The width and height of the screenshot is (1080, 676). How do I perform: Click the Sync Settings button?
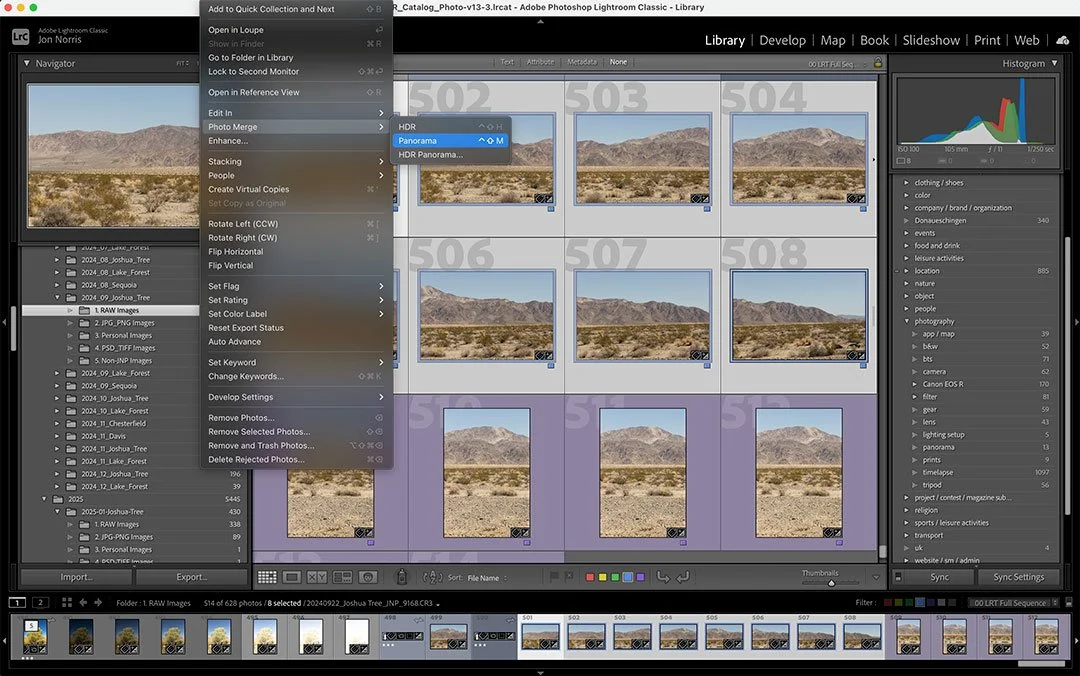pyautogui.click(x=1018, y=577)
